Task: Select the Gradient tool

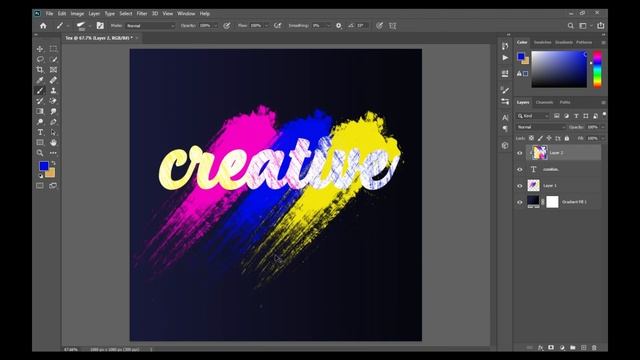Action: coord(40,111)
